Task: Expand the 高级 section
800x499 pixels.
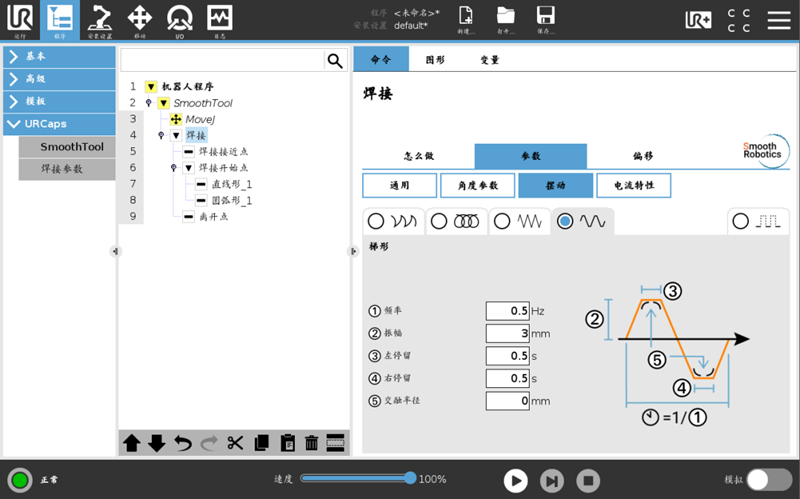Action: (x=59, y=79)
